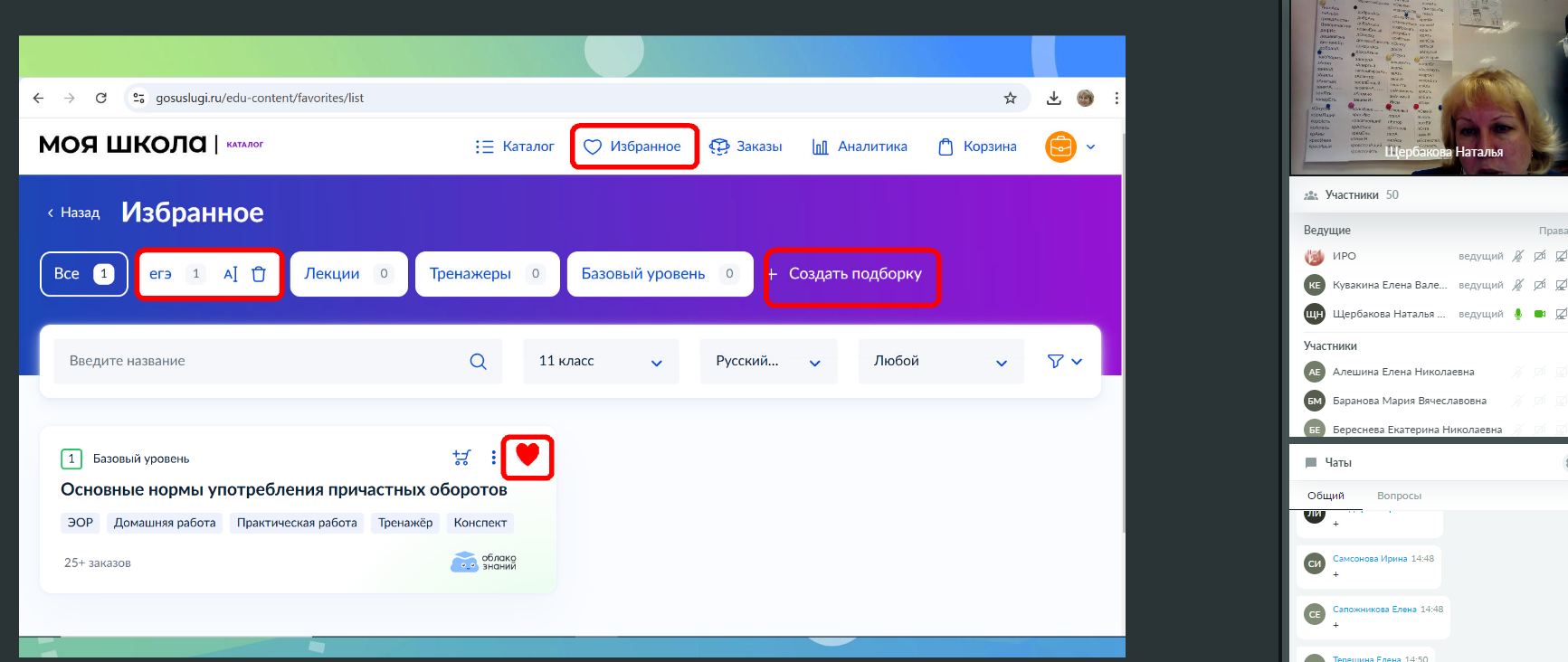Reload the page with refresh icon
The image size is (1568, 662).
tap(101, 98)
